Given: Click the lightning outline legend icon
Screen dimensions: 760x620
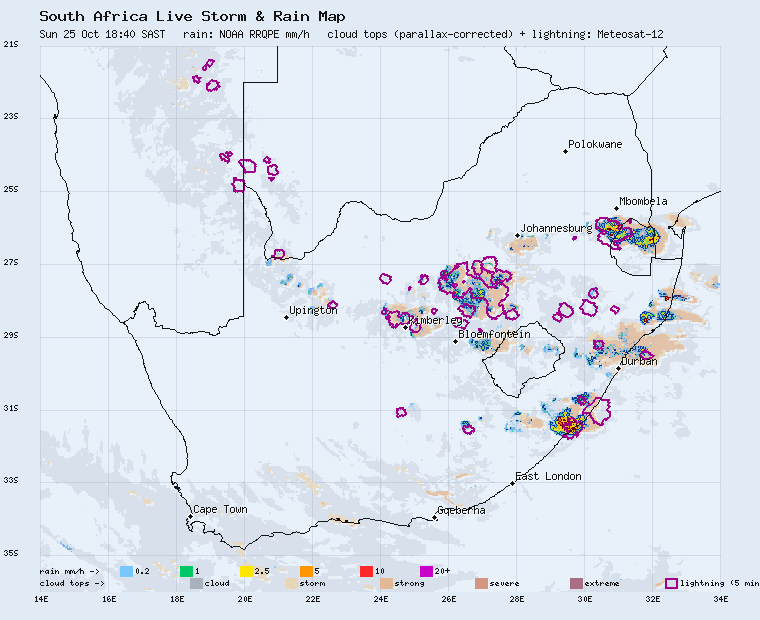Looking at the screenshot, I should 671,583.
